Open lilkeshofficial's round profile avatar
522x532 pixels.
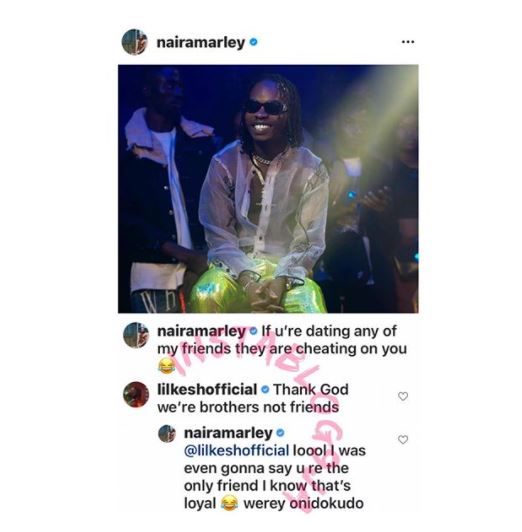136,395
